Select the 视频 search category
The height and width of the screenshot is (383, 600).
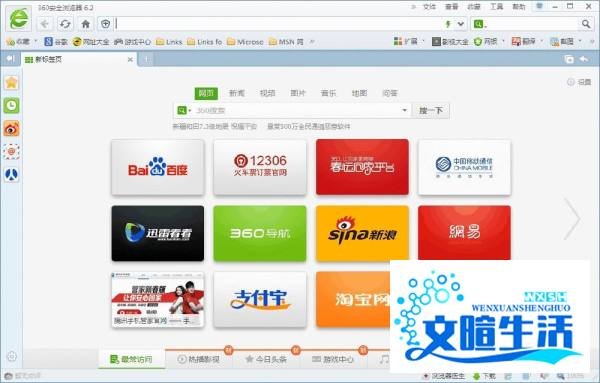267,93
